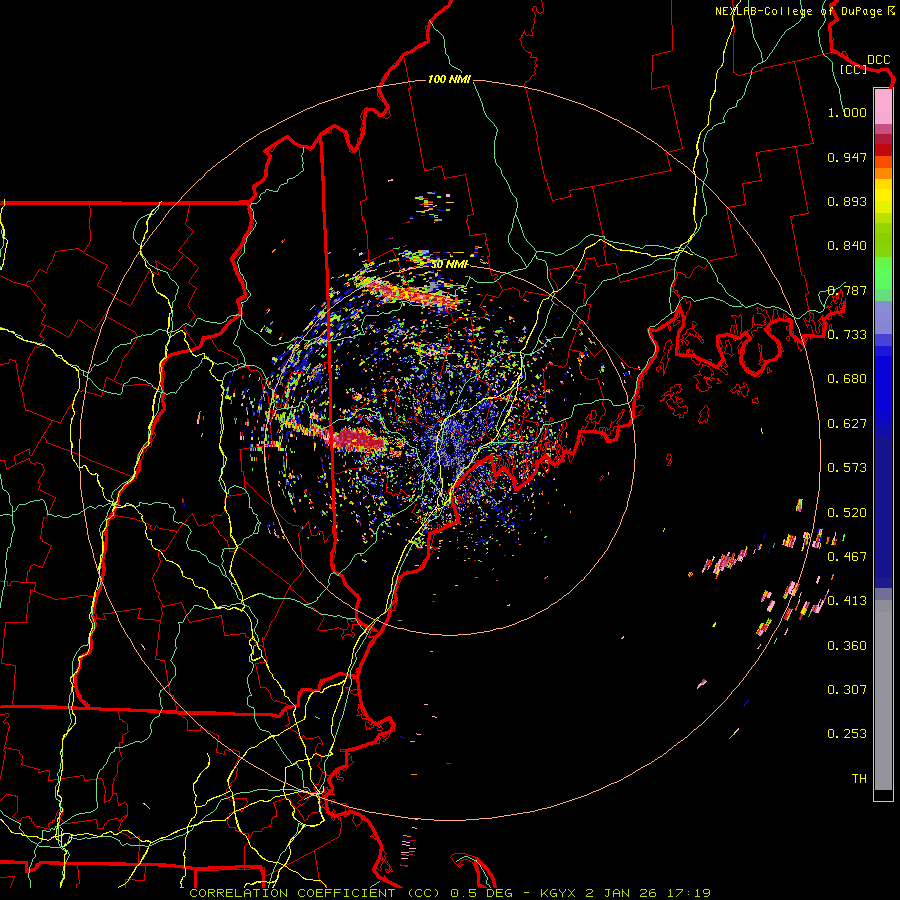900x900 pixels.
Task: Select the 0.787 legend value
Action: tap(847, 290)
